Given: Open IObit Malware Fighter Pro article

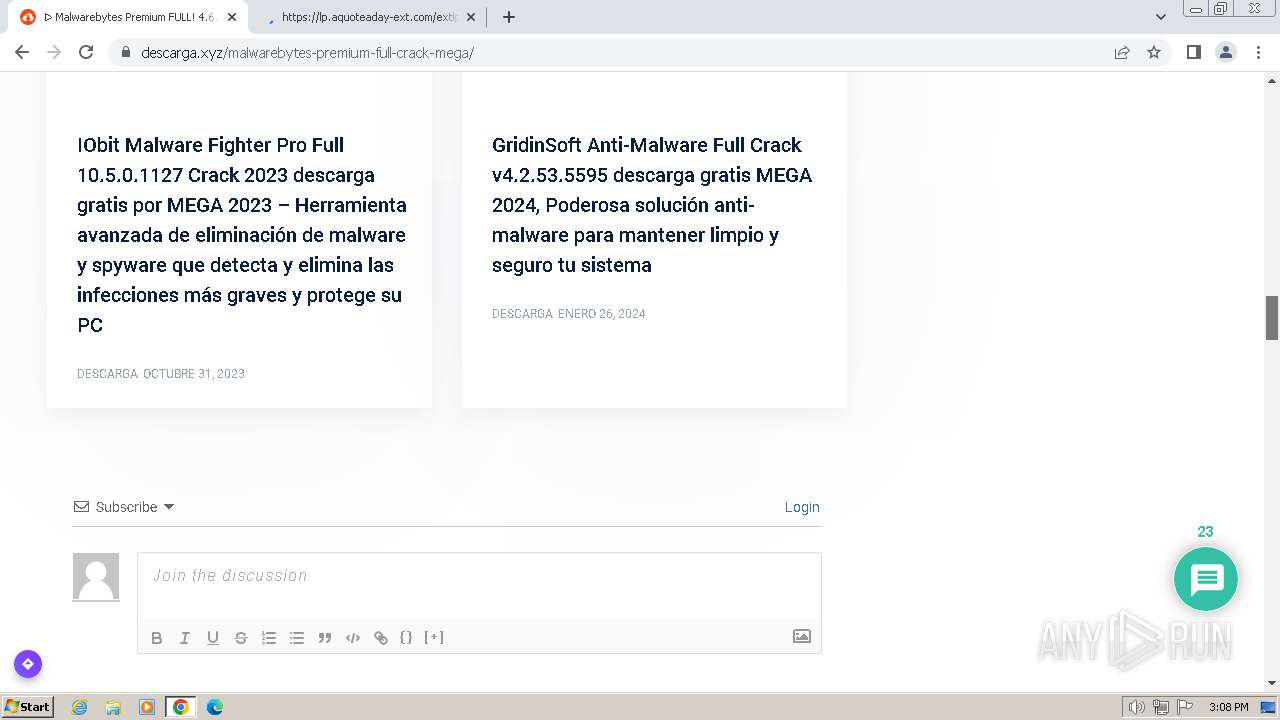Looking at the screenshot, I should pos(242,235).
